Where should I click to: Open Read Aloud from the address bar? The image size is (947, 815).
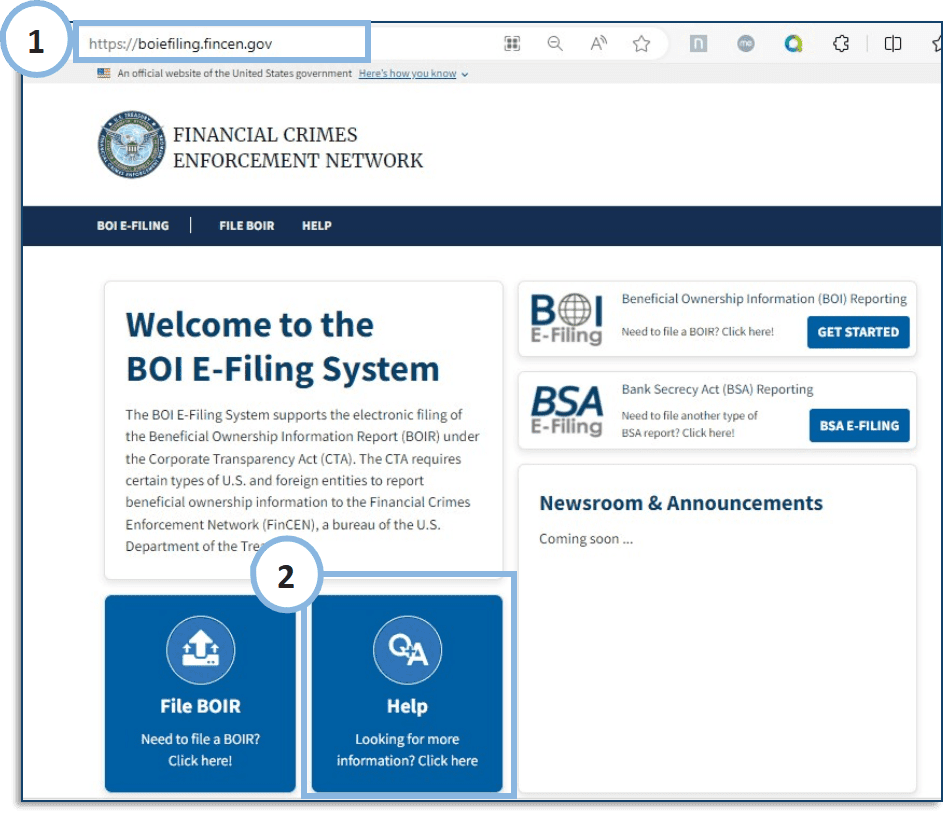[598, 43]
